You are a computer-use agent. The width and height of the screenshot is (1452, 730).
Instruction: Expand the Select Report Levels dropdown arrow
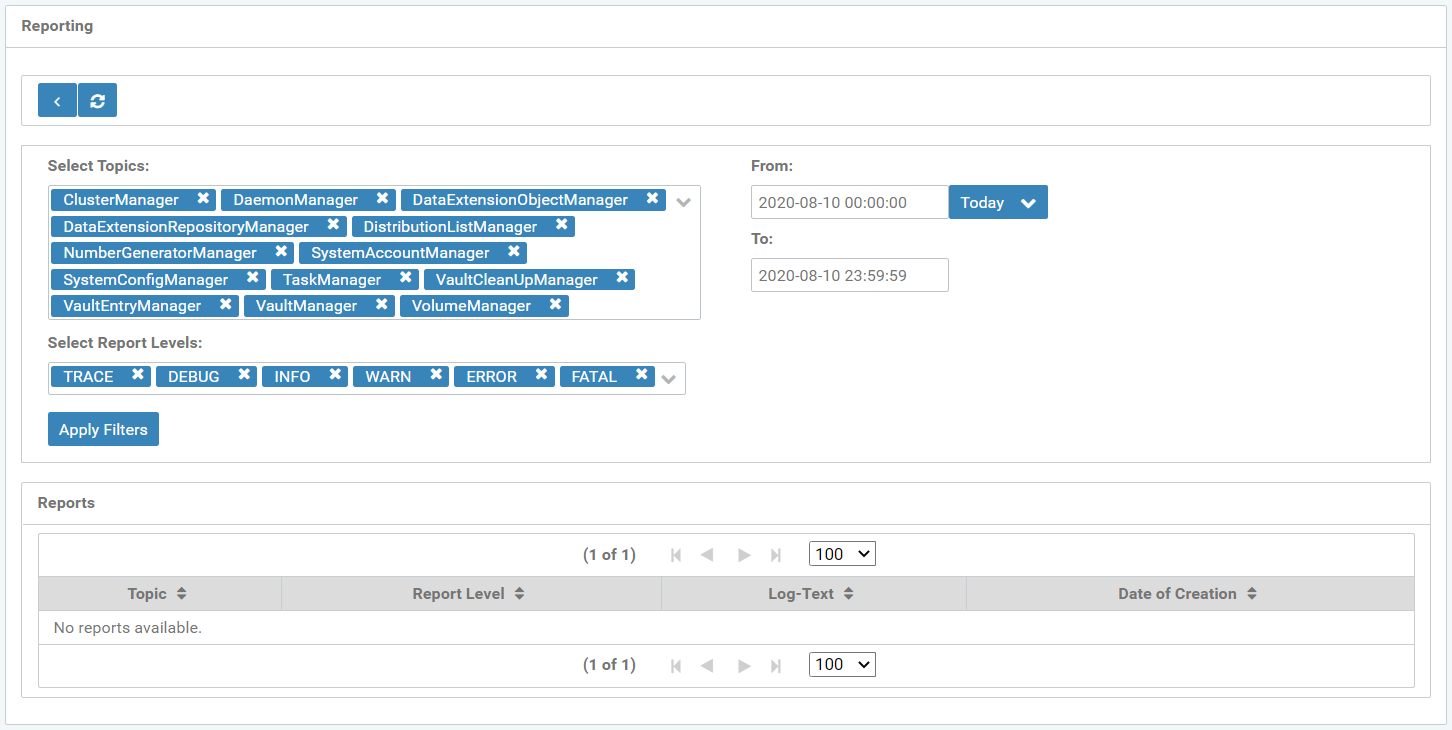click(x=669, y=379)
